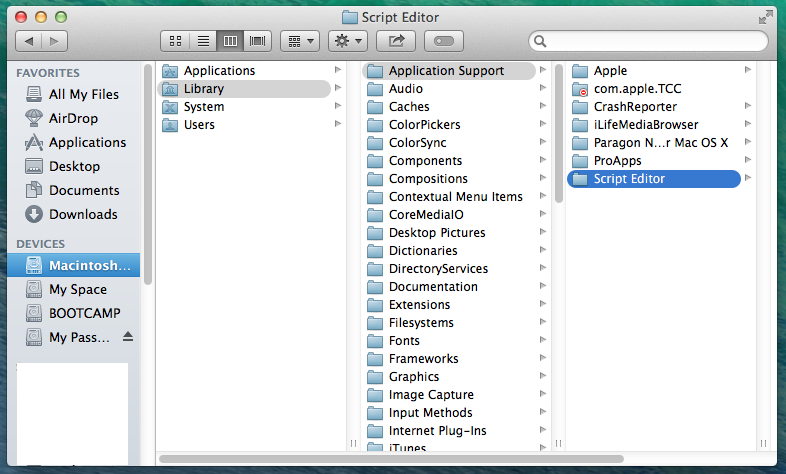Expand the CrashReporter folder arrow

pos(748,106)
